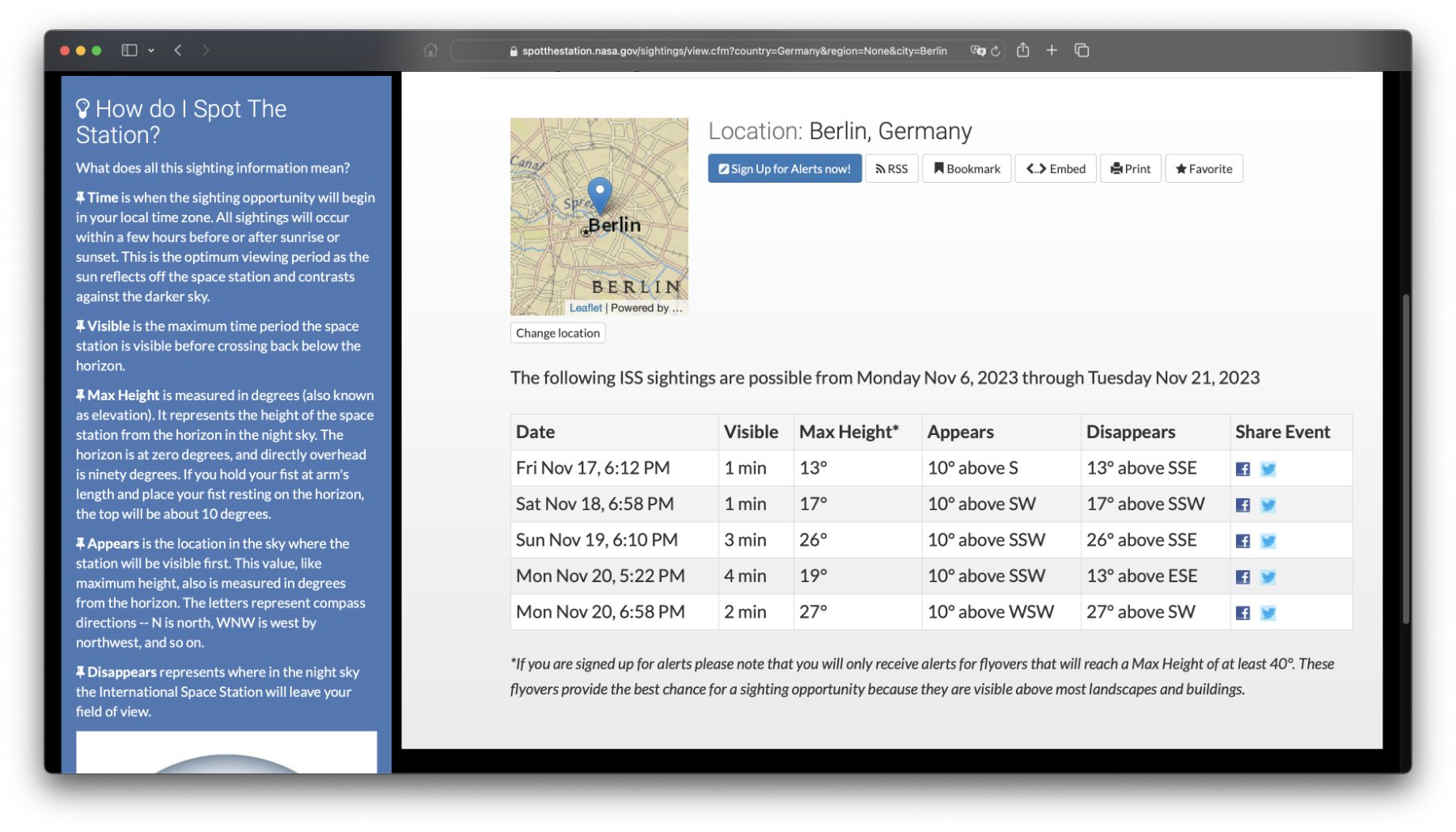Expand the sidebar dropdown chevron
The image size is (1456, 832).
(x=151, y=50)
